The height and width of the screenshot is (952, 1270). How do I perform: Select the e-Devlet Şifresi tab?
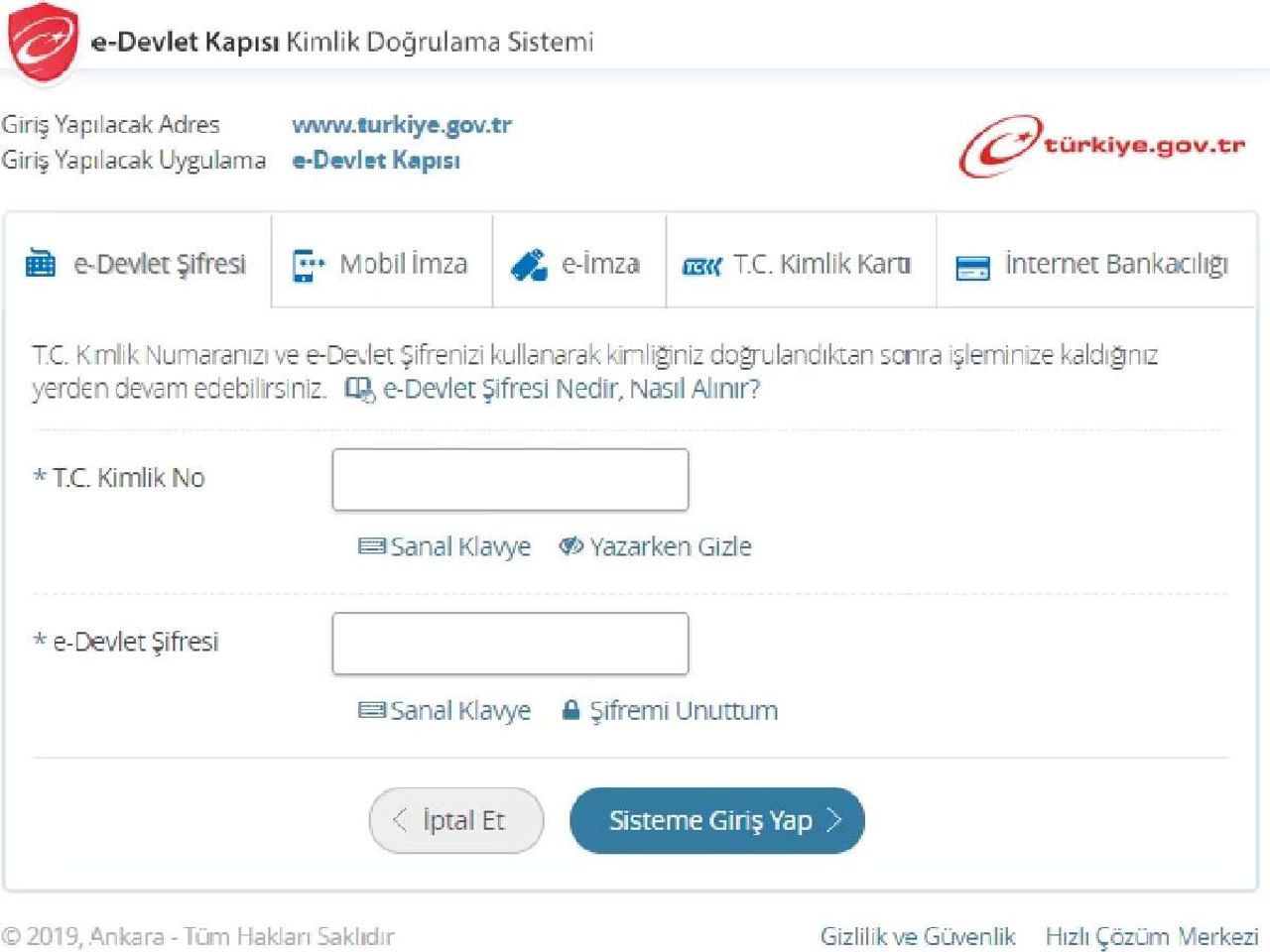[x=137, y=264]
